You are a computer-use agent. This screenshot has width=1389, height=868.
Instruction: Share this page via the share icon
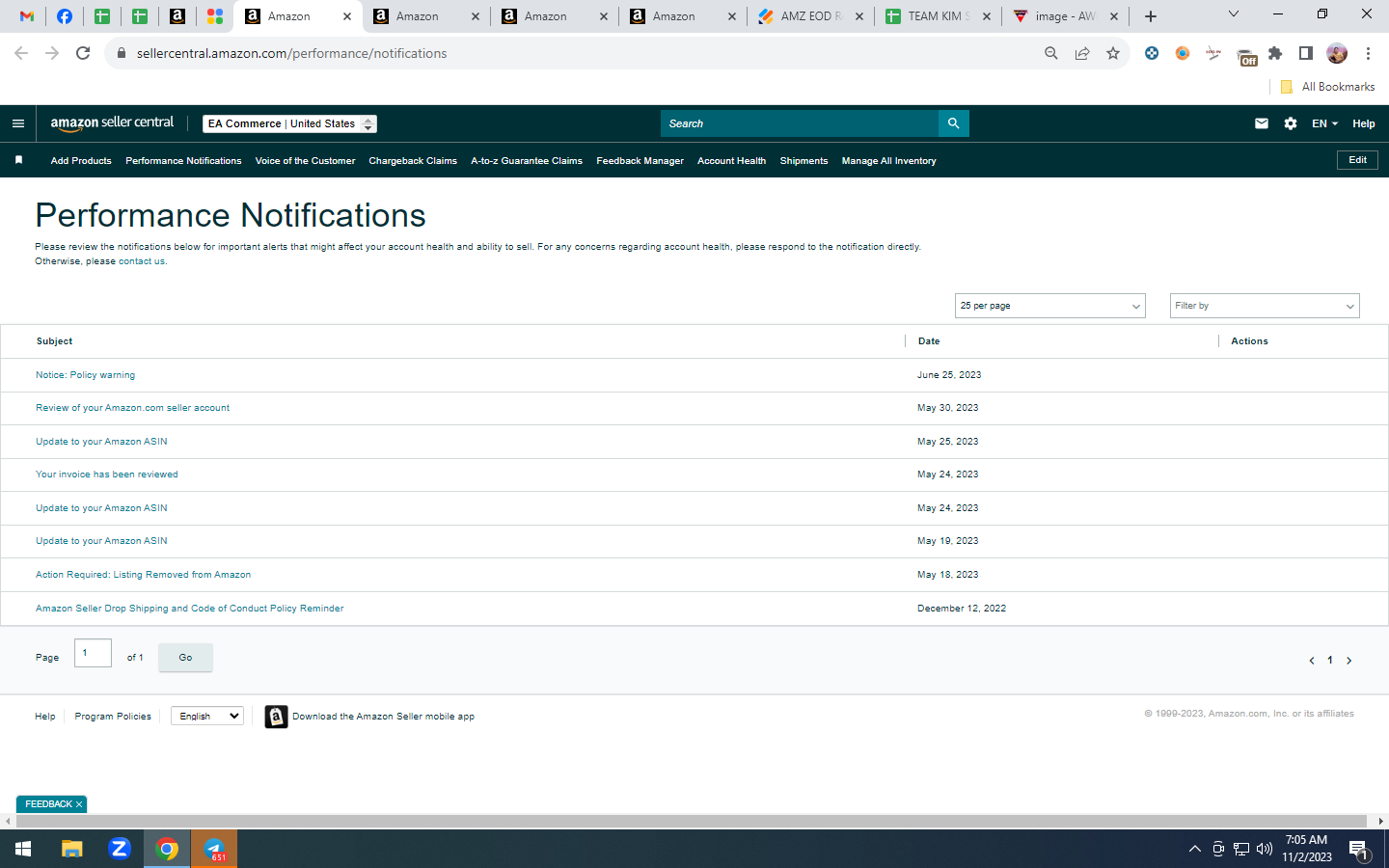pos(1082,53)
